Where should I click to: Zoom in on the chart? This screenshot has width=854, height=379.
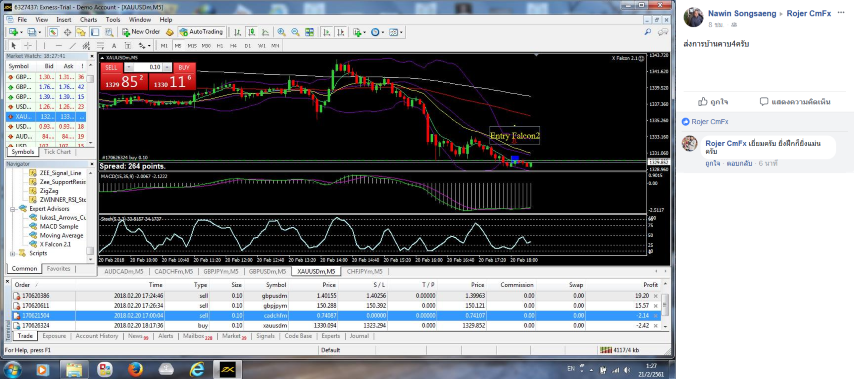point(282,32)
